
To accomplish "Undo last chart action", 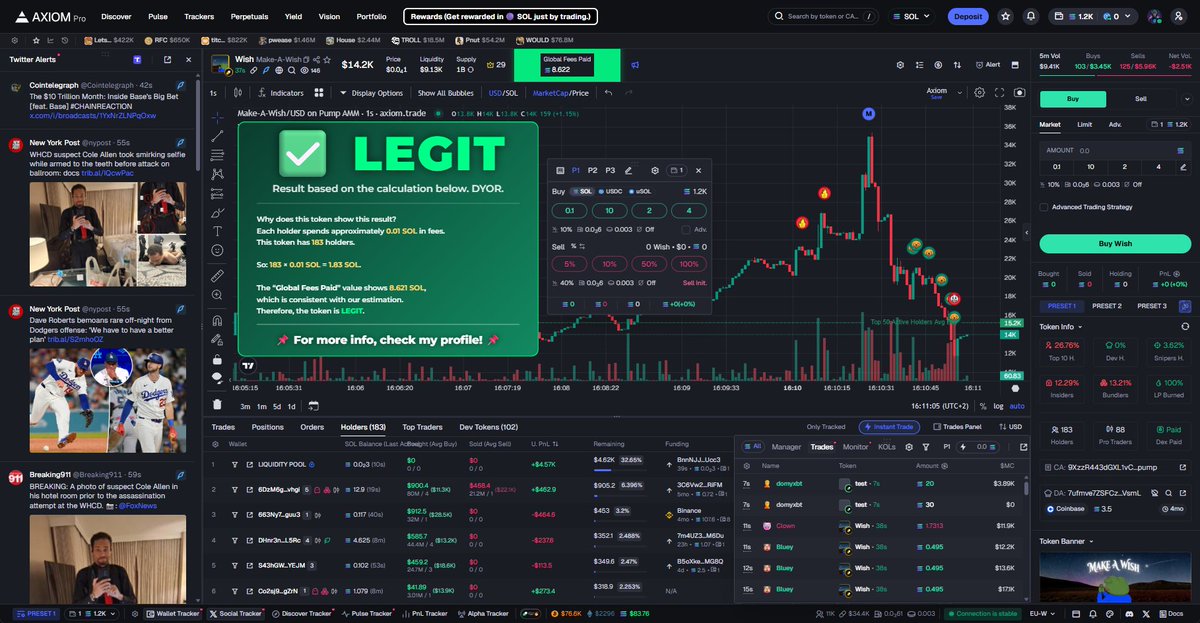I will [608, 93].
